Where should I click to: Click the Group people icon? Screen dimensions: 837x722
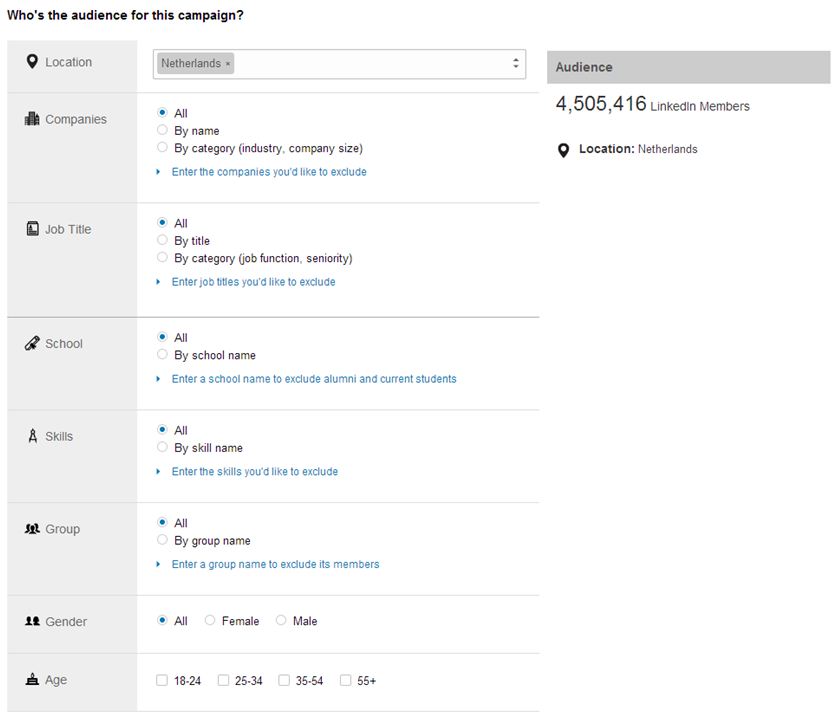pos(32,529)
